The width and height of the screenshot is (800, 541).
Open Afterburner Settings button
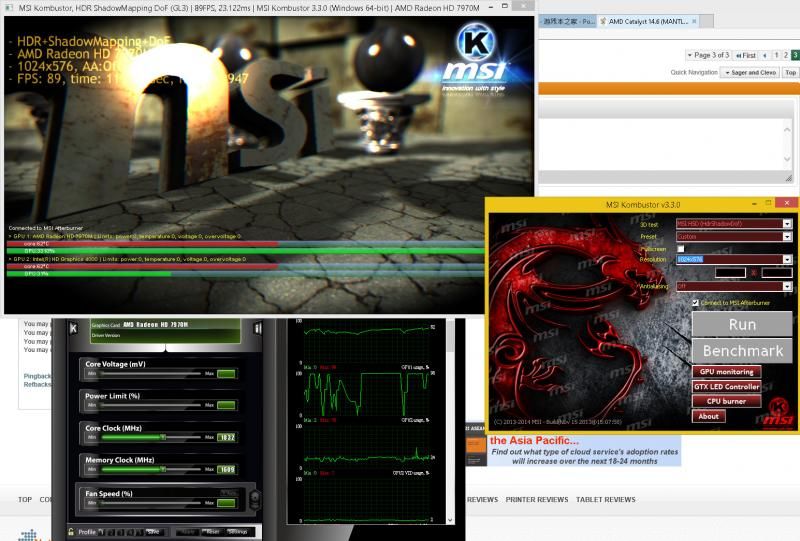(237, 531)
